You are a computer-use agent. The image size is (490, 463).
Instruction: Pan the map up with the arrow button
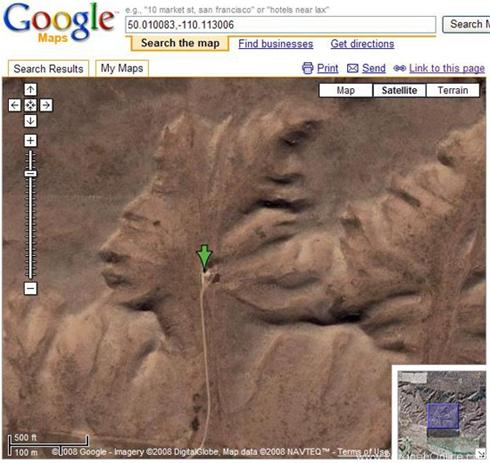pyautogui.click(x=30, y=89)
